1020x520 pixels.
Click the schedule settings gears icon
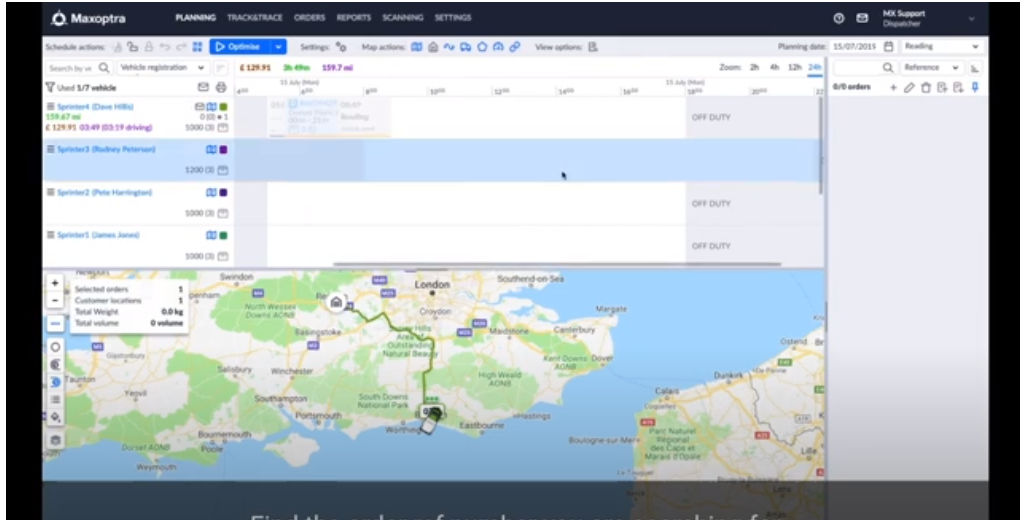click(x=341, y=46)
